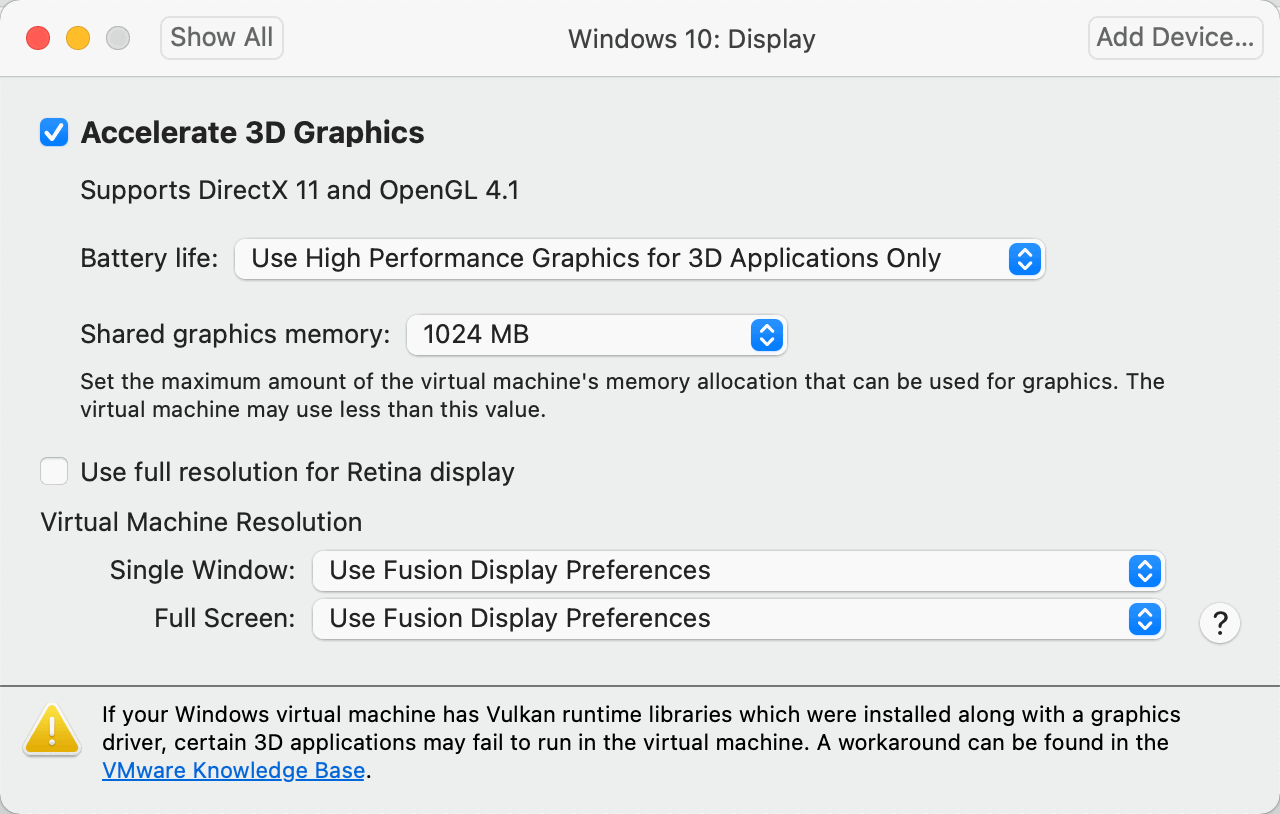Uncheck the Accelerate 3D Graphics checkbox

[x=54, y=133]
